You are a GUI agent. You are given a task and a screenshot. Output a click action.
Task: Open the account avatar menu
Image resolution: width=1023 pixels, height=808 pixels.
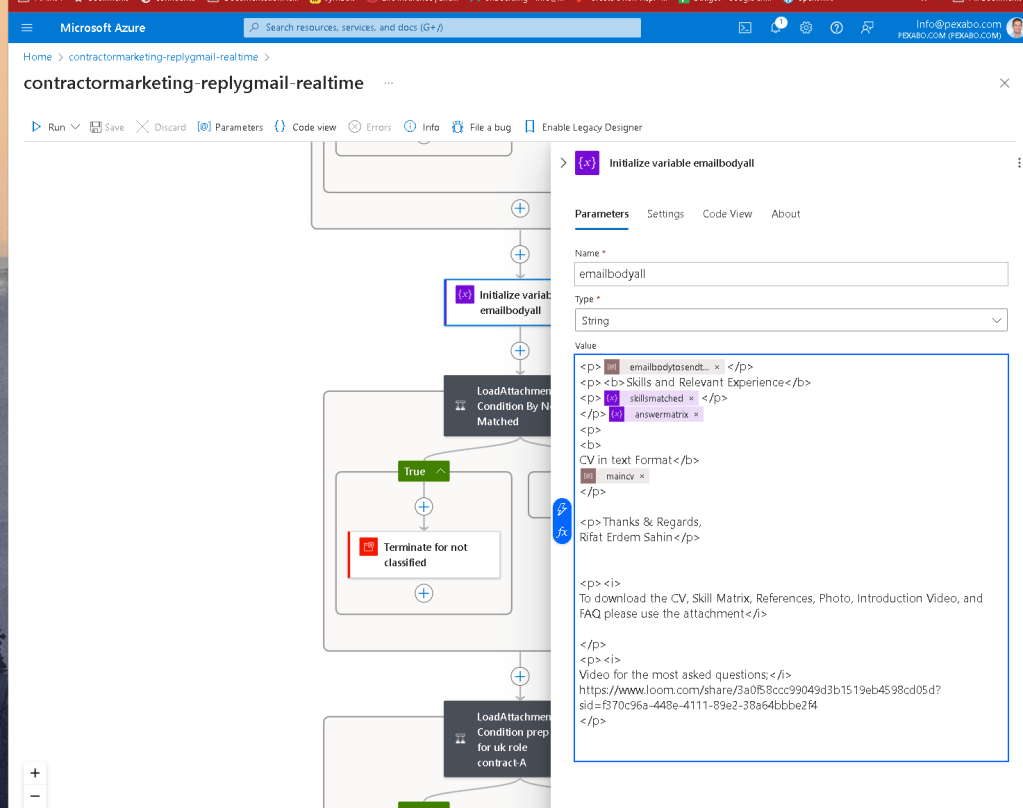(x=1015, y=28)
